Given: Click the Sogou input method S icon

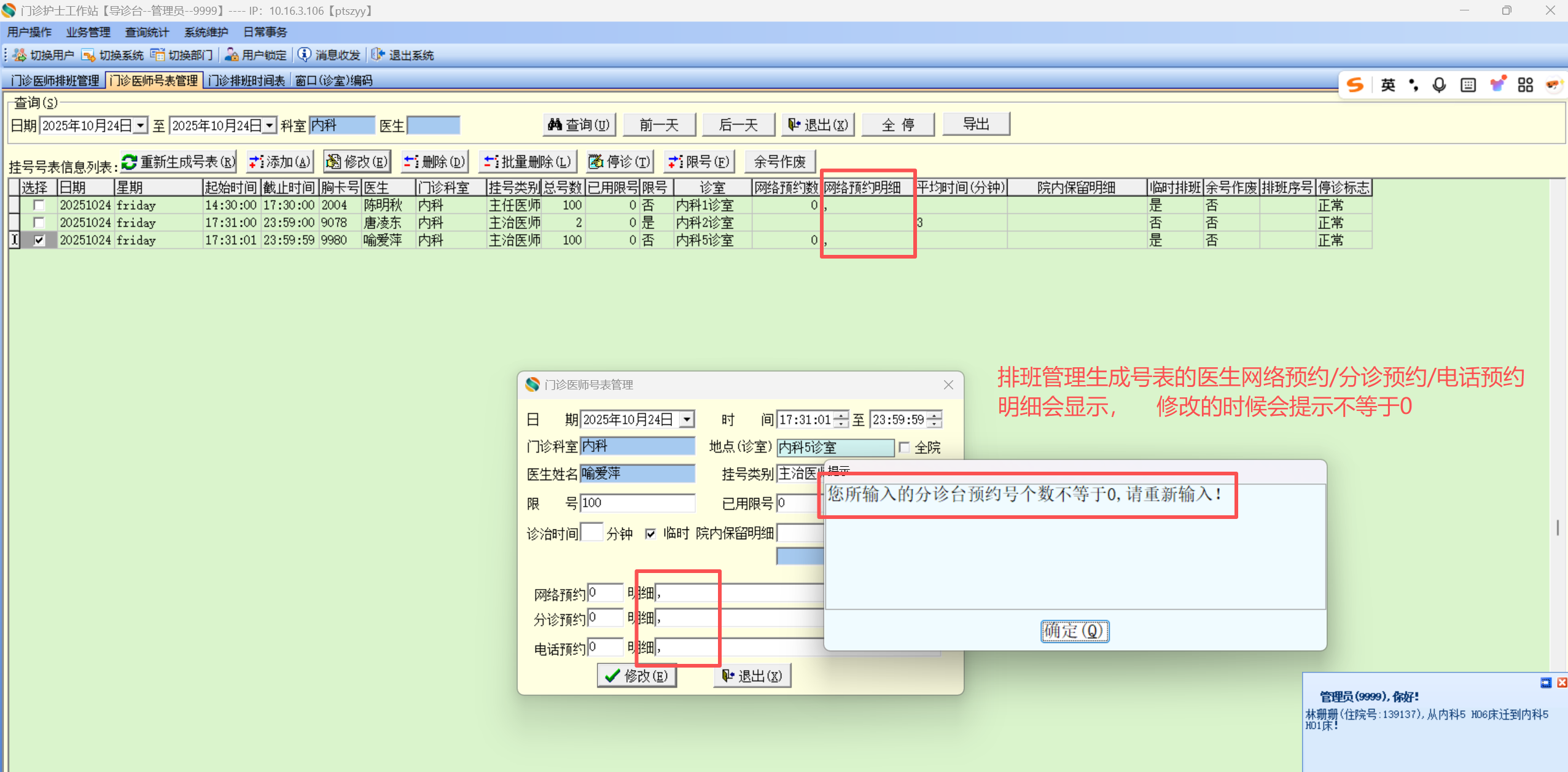Looking at the screenshot, I should 1355,85.
